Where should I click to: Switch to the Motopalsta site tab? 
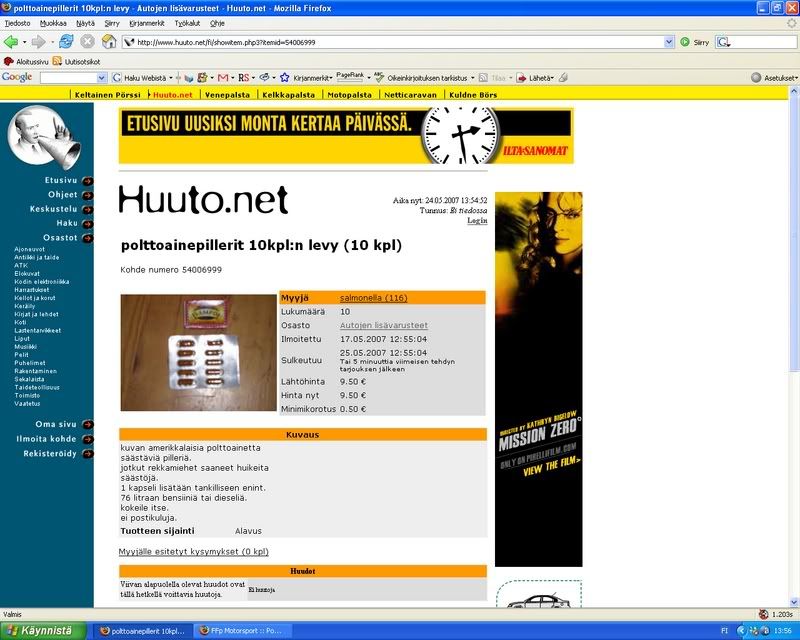point(349,95)
